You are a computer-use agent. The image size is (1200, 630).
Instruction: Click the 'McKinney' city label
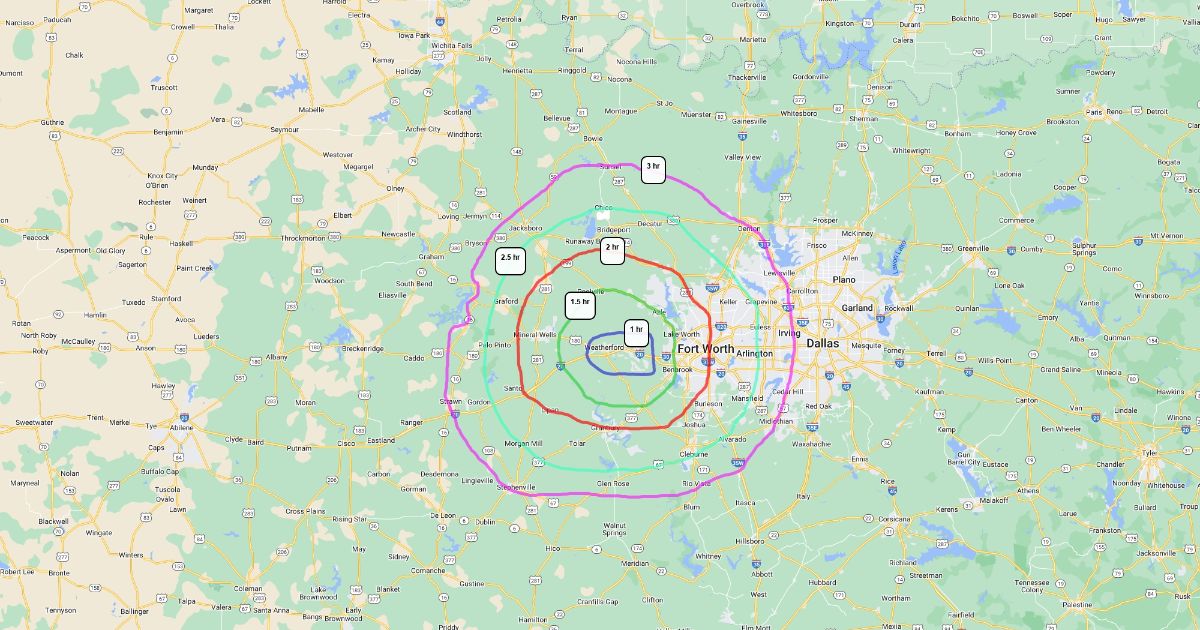(x=858, y=233)
